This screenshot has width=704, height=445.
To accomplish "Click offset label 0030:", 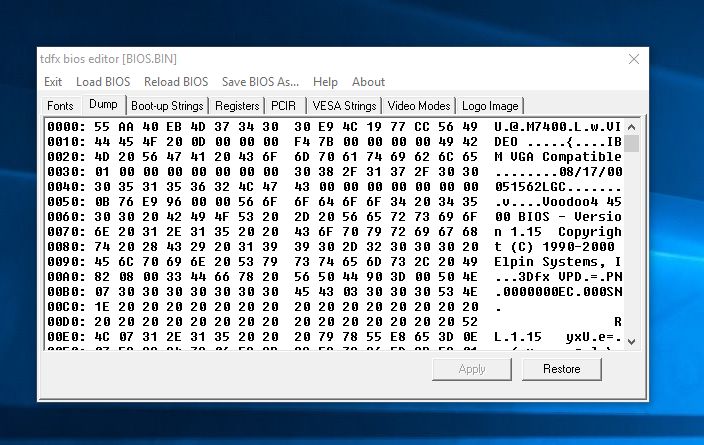I will [66, 172].
